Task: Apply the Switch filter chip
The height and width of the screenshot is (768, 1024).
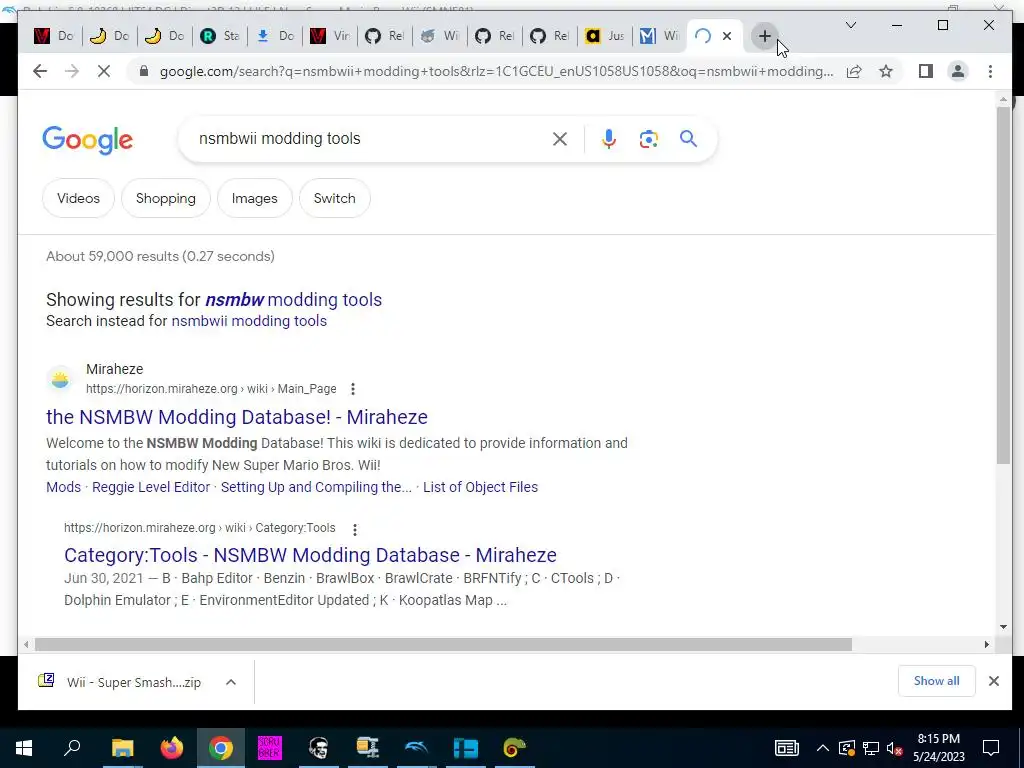Action: point(334,198)
